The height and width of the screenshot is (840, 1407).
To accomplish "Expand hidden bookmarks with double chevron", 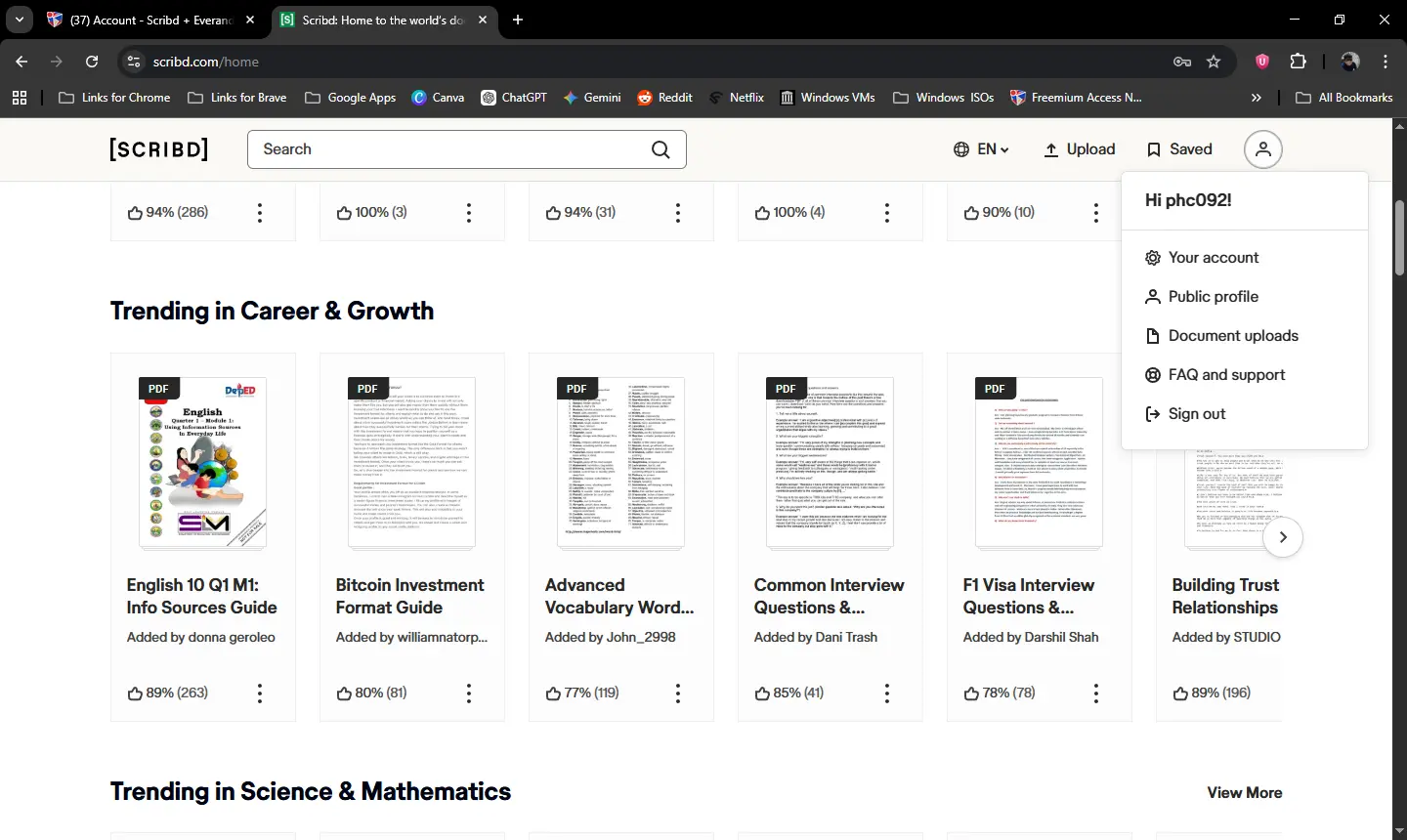I will pyautogui.click(x=1257, y=98).
